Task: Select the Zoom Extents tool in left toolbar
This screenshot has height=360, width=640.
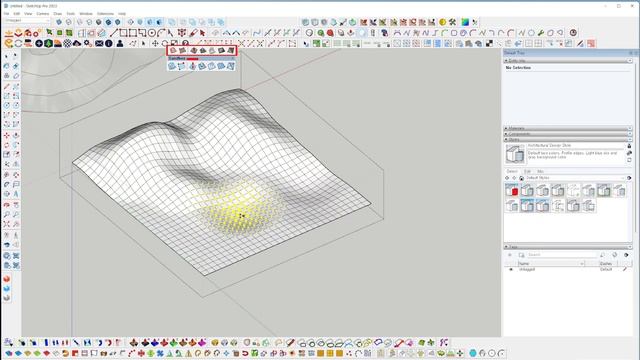Action: pyautogui.click(x=7, y=224)
